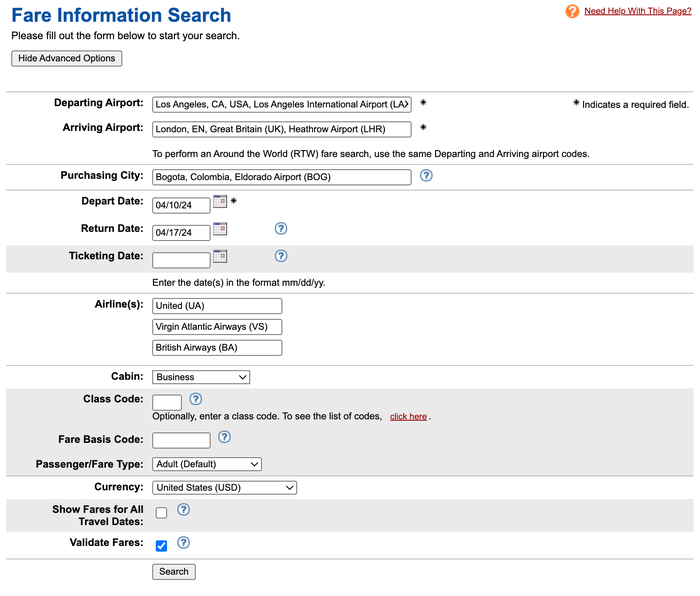Click the British Airways (BA) airline field
The width and height of the screenshot is (700, 596).
point(217,348)
